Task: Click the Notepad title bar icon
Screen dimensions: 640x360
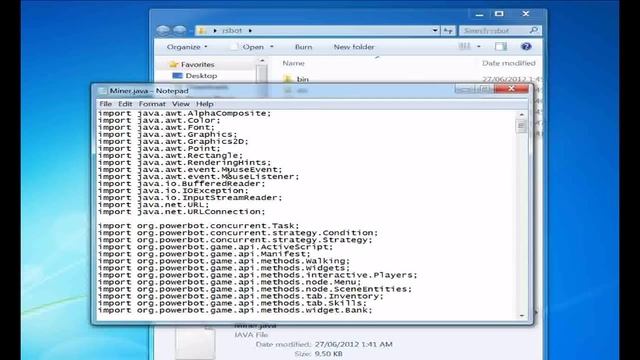Action: pyautogui.click(x=102, y=91)
